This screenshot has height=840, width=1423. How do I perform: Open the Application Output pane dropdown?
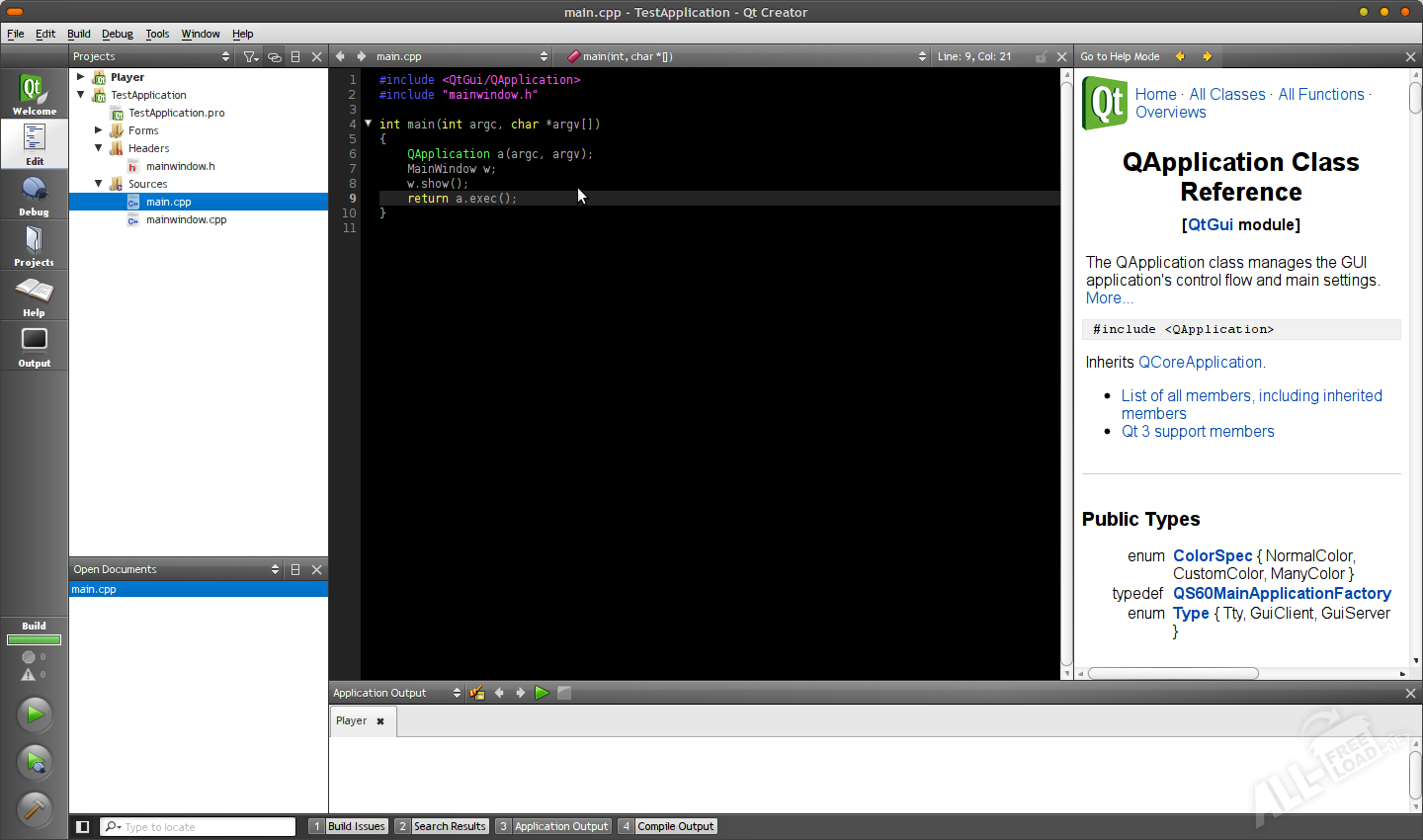point(396,693)
